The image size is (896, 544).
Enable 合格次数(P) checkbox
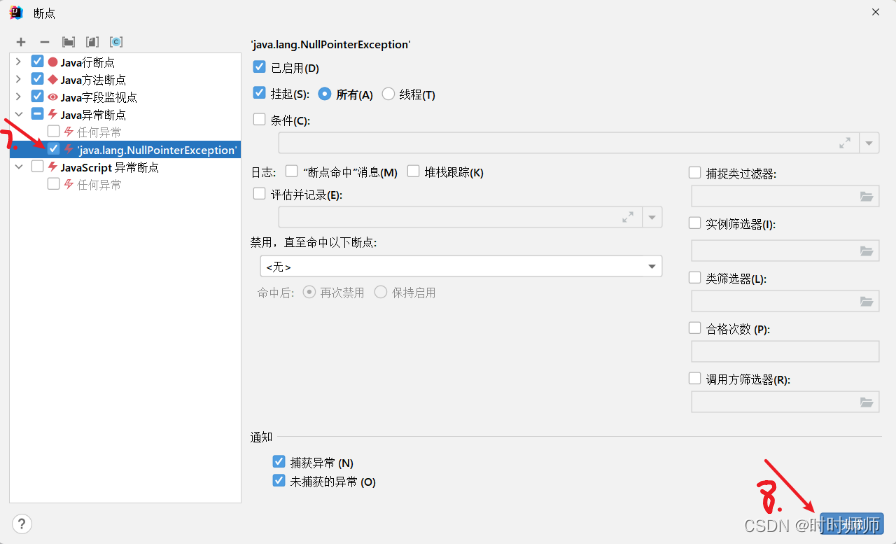tap(695, 328)
